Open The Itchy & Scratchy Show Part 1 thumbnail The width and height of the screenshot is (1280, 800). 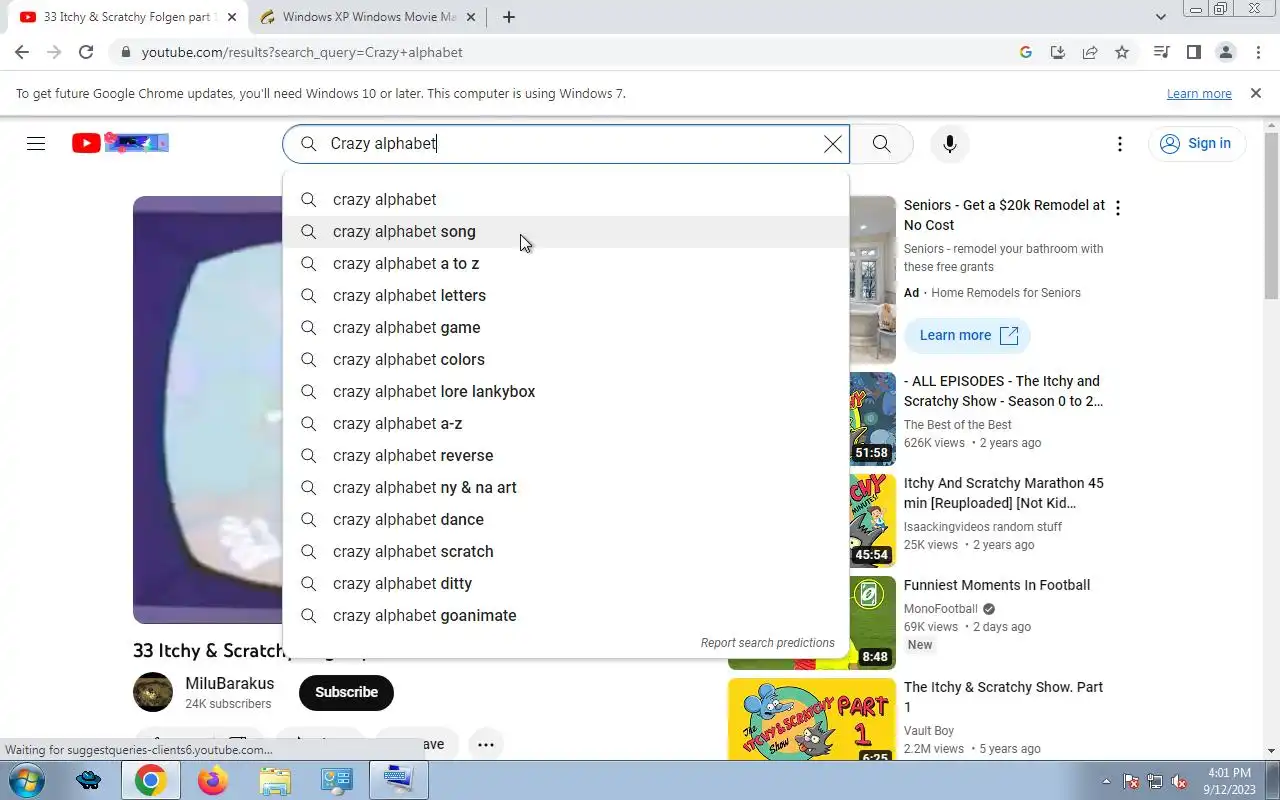pos(811,720)
